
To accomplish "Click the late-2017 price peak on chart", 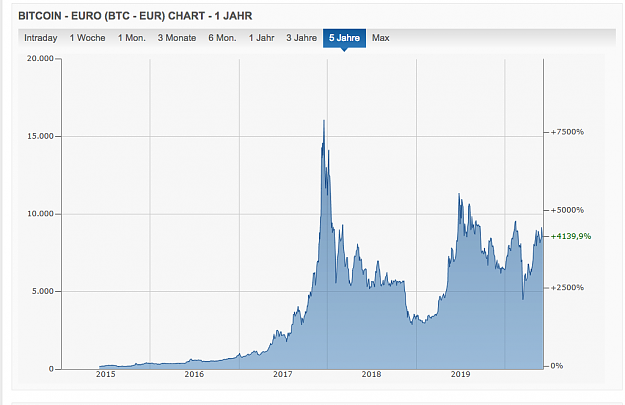I will (324, 121).
